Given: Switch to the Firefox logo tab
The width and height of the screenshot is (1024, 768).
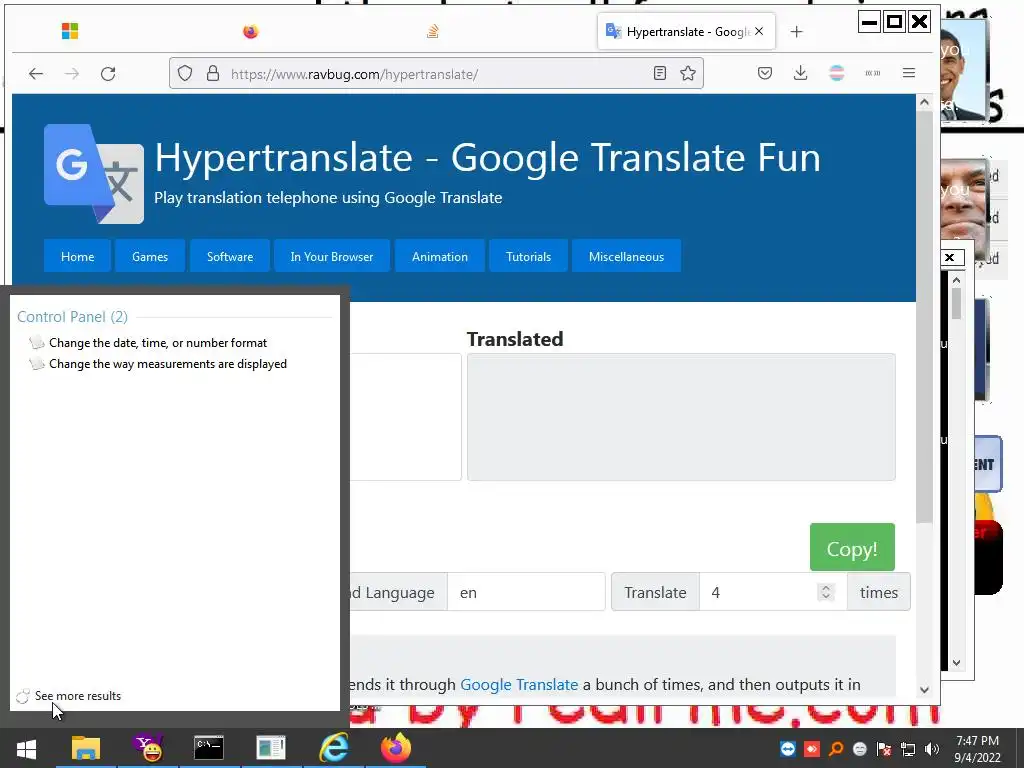Looking at the screenshot, I should (x=251, y=31).
